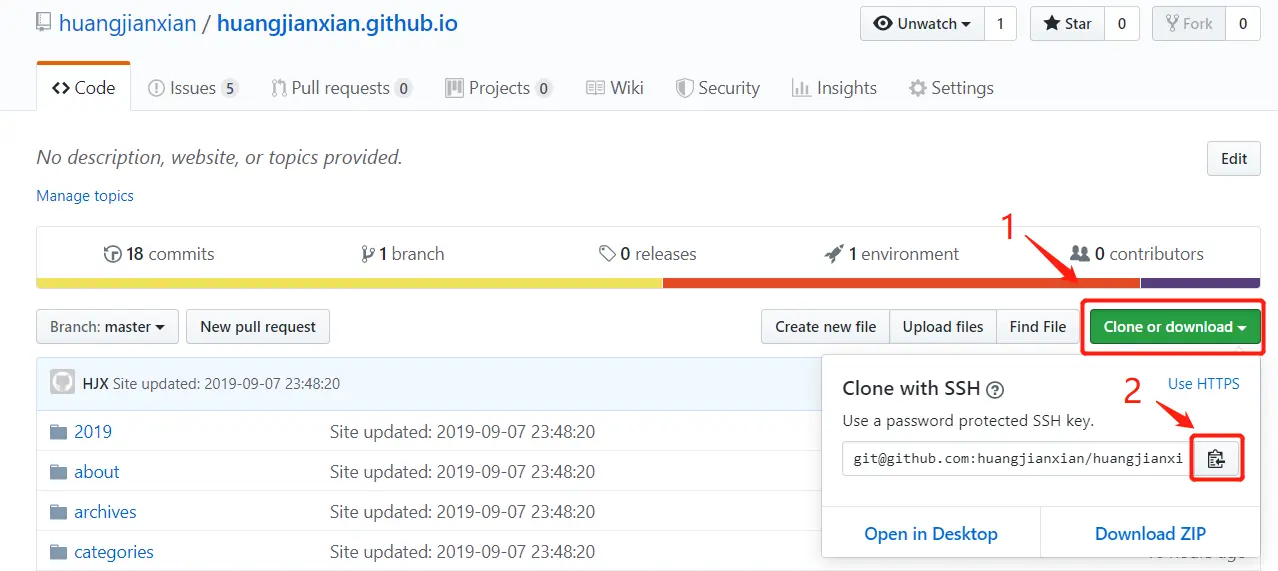Switch to Use HTTPS cloning
1278x571 pixels.
tap(1204, 384)
